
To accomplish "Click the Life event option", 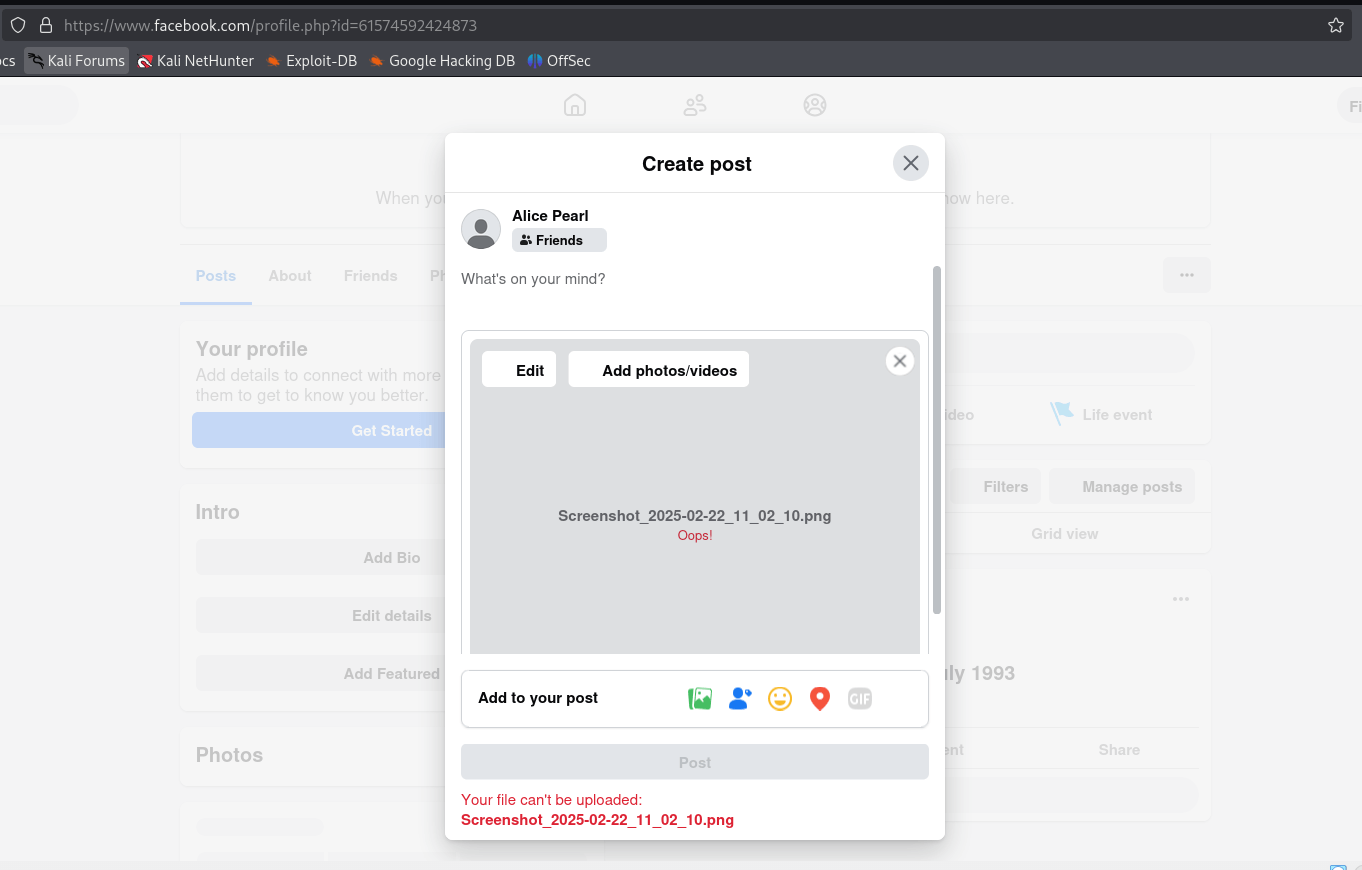I will point(1100,414).
